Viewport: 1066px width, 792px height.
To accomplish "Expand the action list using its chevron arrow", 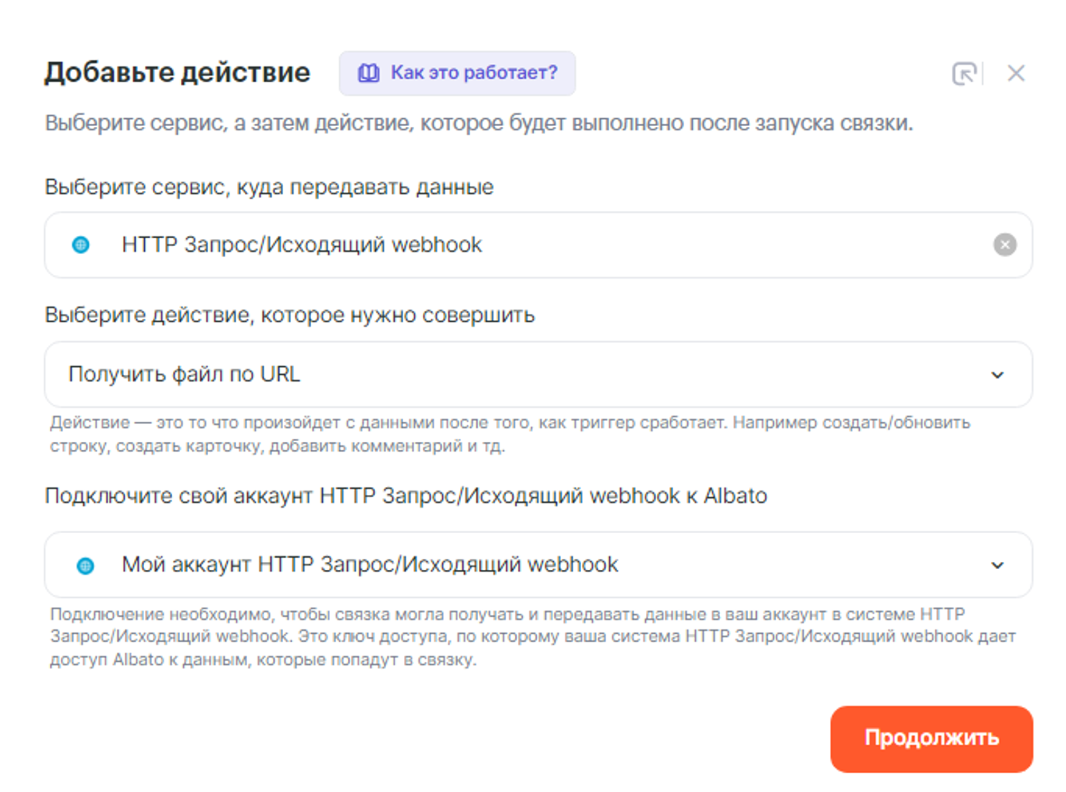I will tap(997, 375).
